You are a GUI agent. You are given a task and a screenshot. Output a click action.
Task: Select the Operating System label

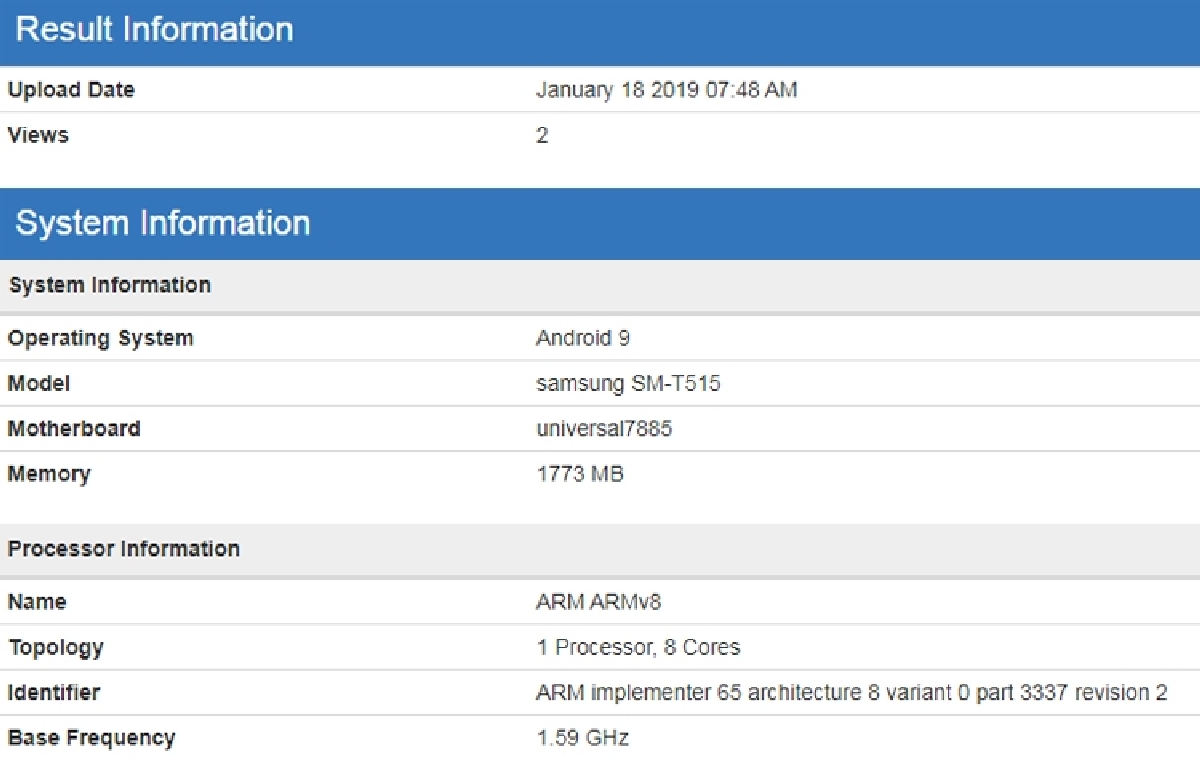pyautogui.click(x=100, y=338)
